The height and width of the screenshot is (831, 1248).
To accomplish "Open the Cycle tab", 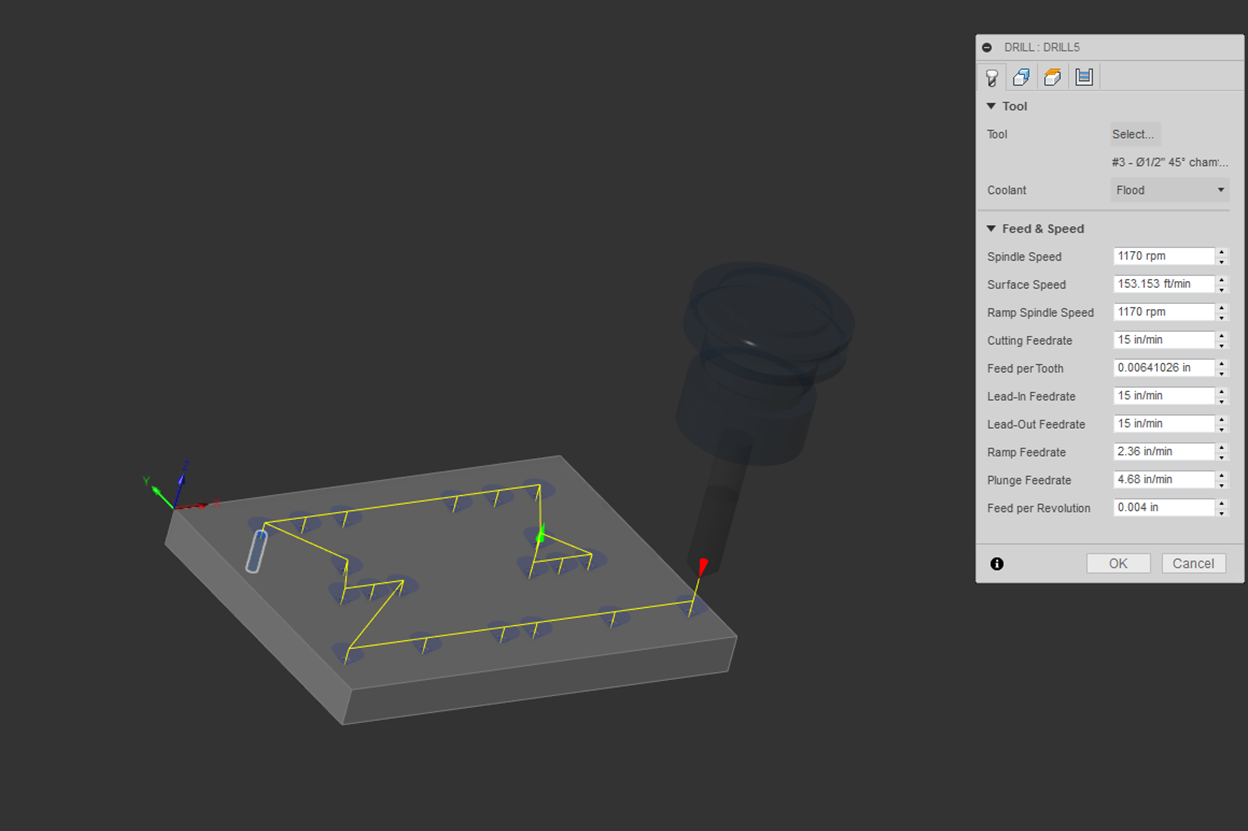I will tap(1084, 77).
